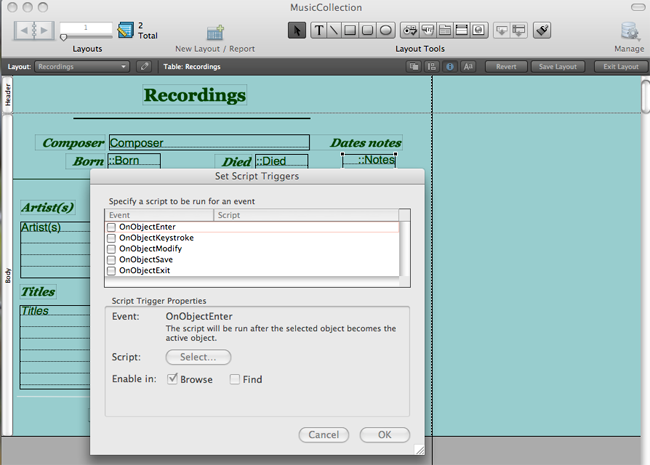Enable the OnObjectExit trigger checkbox
The width and height of the screenshot is (650, 465).
[x=111, y=271]
